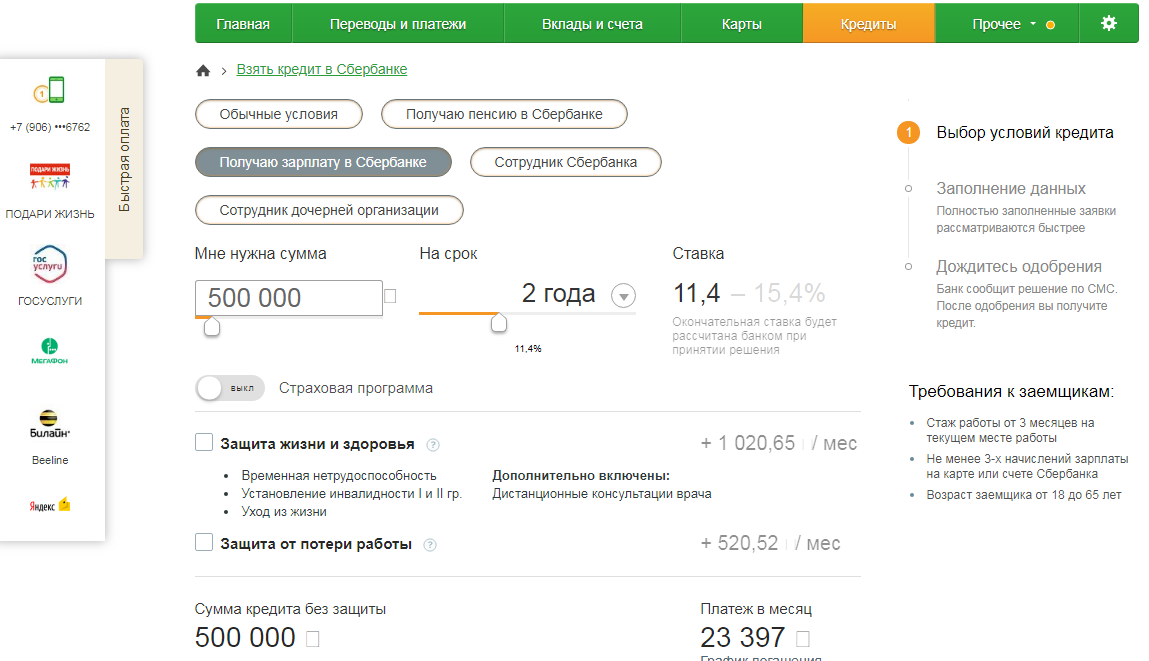The width and height of the screenshot is (1149, 661).
Task: Toggle the Страховая программа switch
Action: point(230,388)
